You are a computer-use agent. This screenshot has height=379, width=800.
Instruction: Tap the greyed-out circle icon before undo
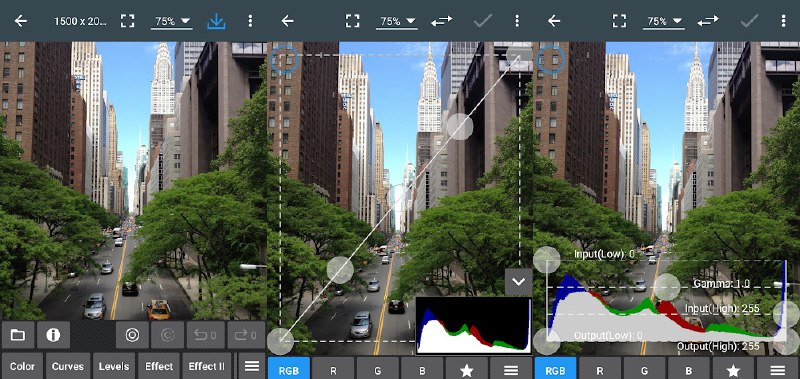(167, 335)
